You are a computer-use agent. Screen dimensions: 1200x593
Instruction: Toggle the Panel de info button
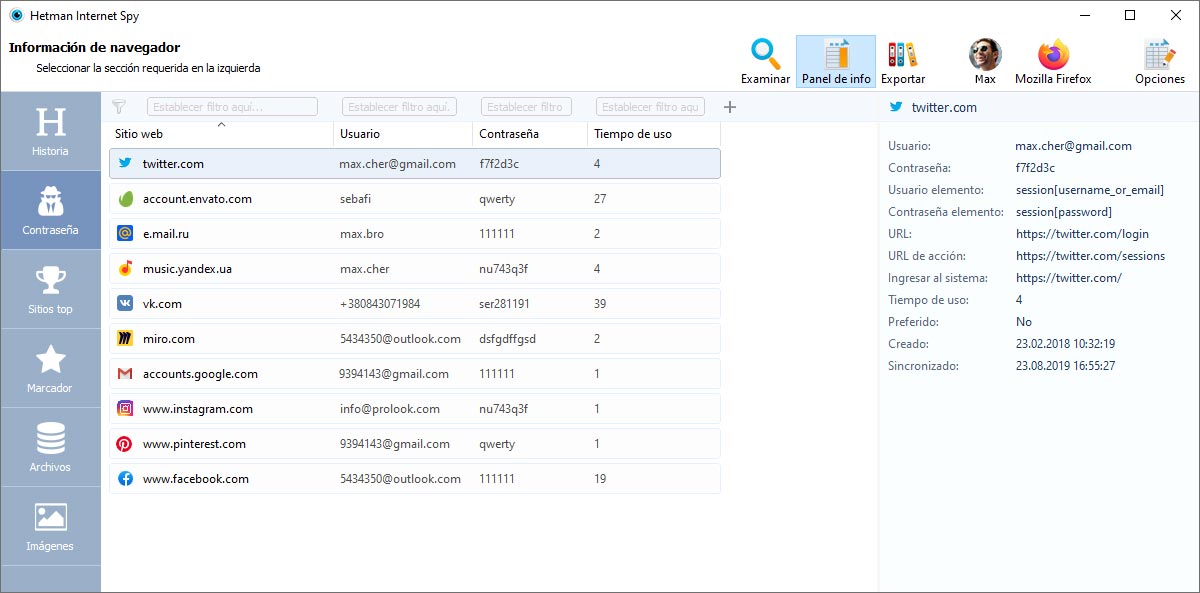coord(836,61)
